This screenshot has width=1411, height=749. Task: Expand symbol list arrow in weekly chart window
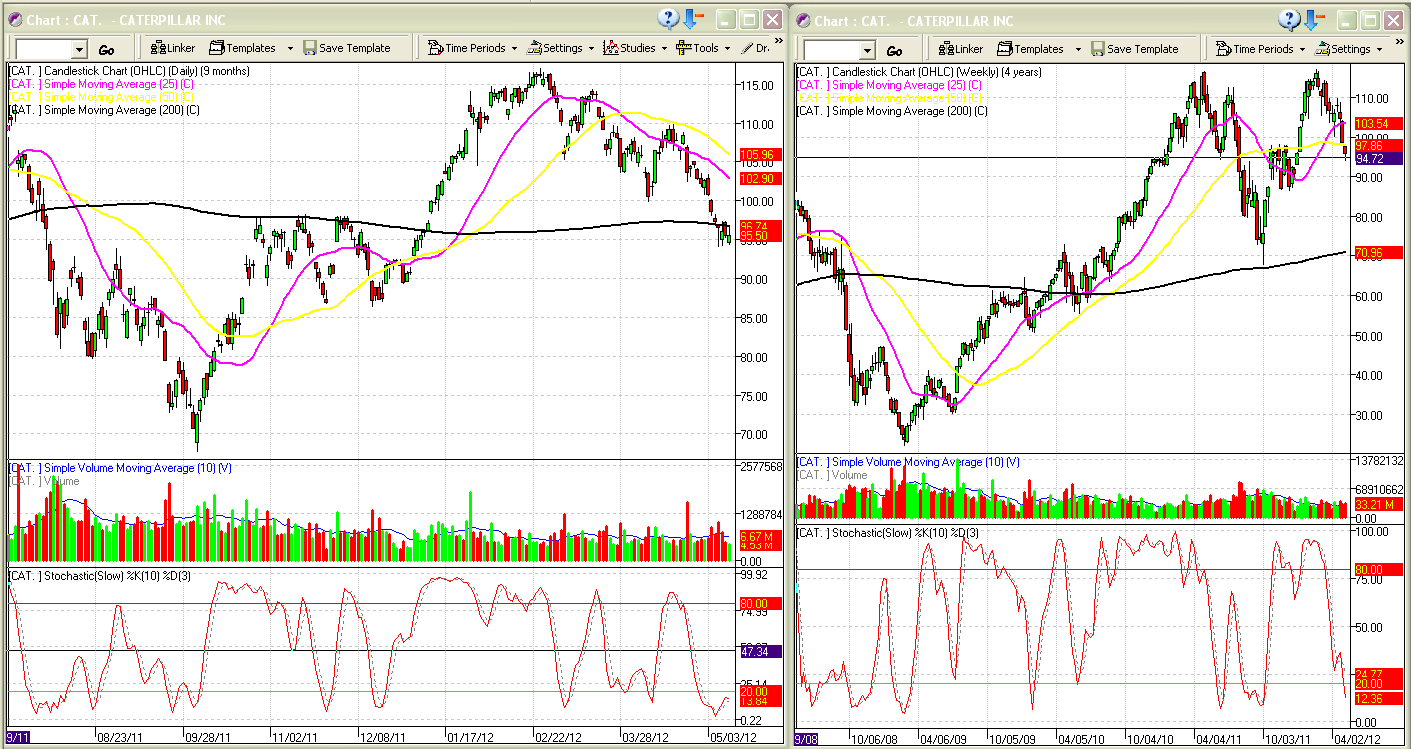868,50
